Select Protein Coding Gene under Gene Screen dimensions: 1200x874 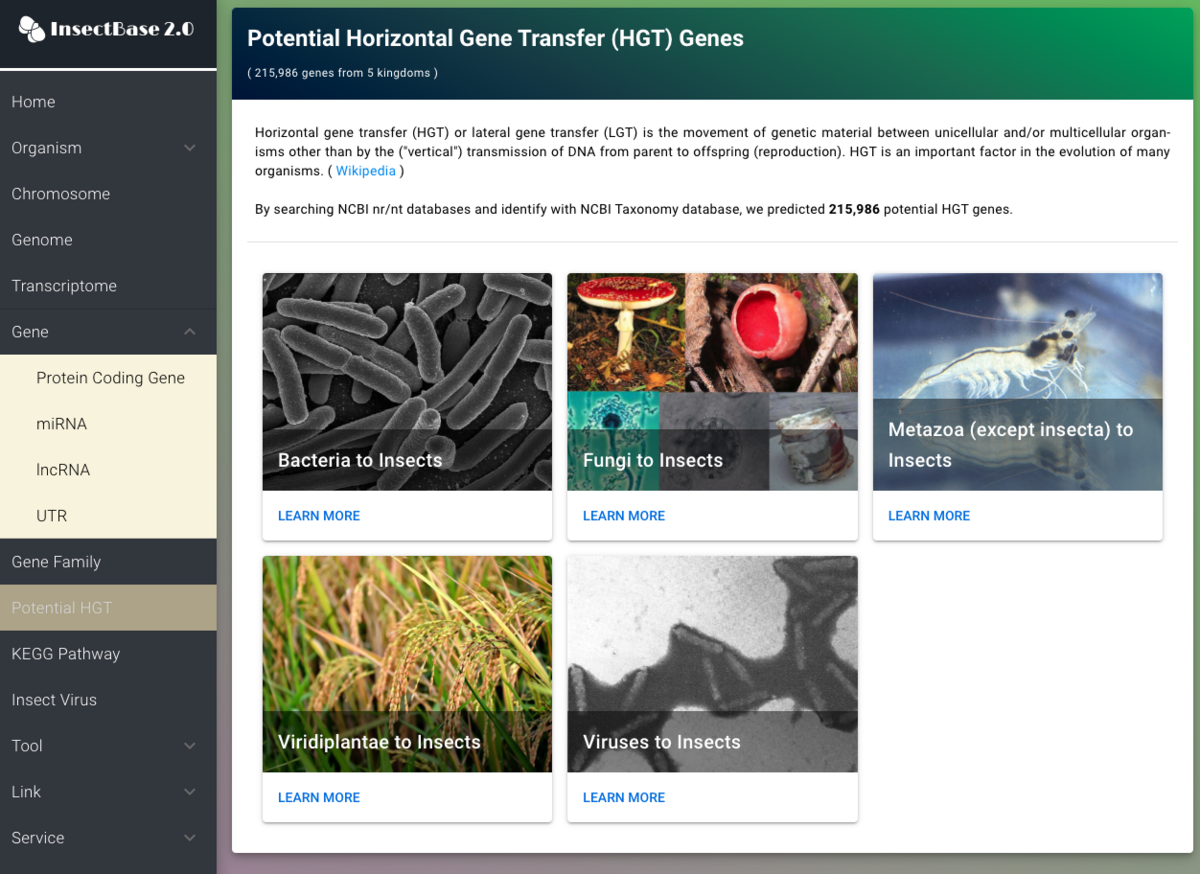tap(110, 377)
